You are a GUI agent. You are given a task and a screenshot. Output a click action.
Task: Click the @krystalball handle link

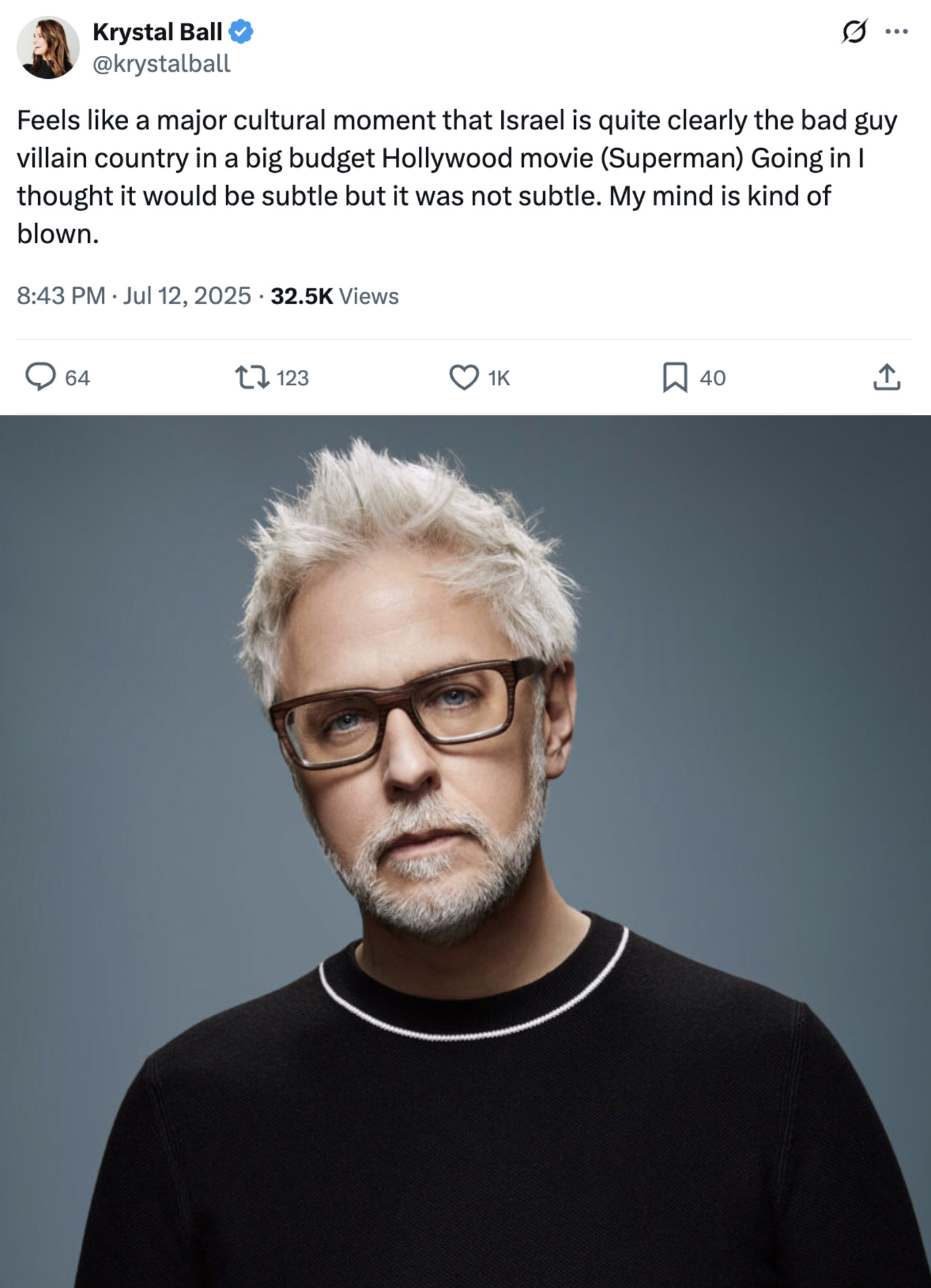tap(162, 64)
